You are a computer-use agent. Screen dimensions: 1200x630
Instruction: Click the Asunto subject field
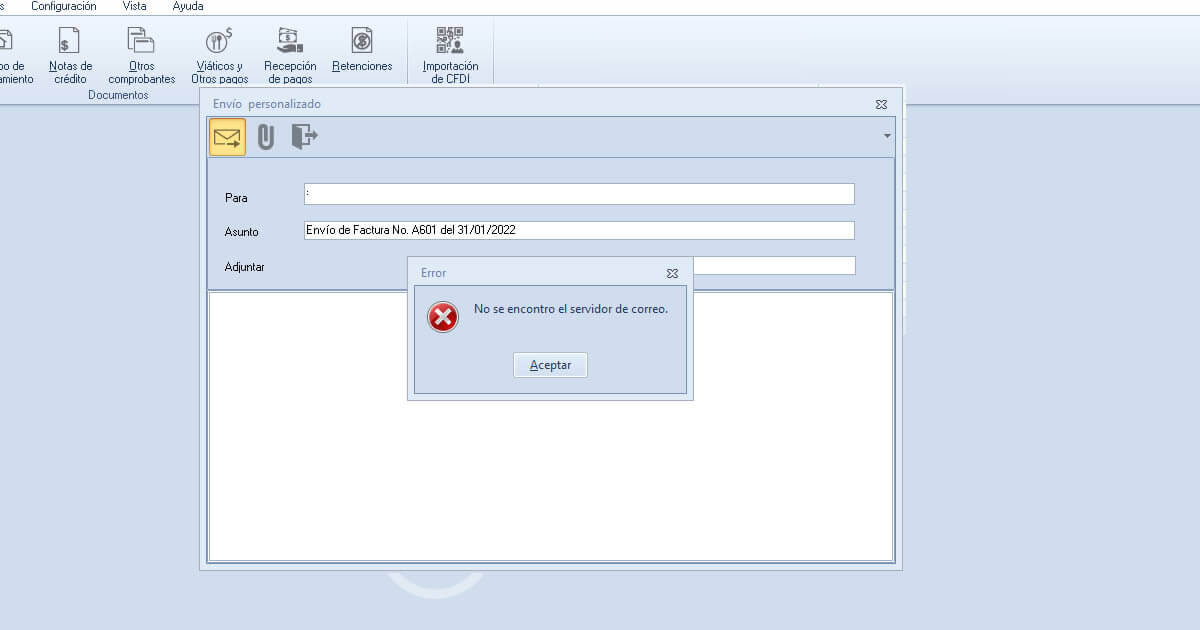click(x=579, y=230)
